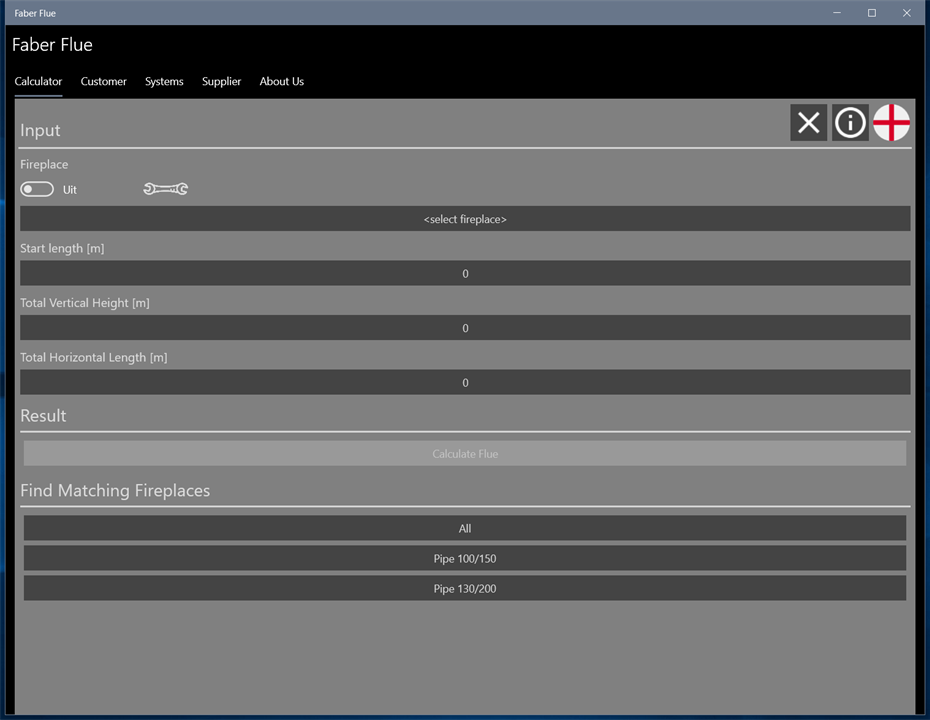
Task: Choose the All matching fireplaces button
Action: tap(465, 528)
